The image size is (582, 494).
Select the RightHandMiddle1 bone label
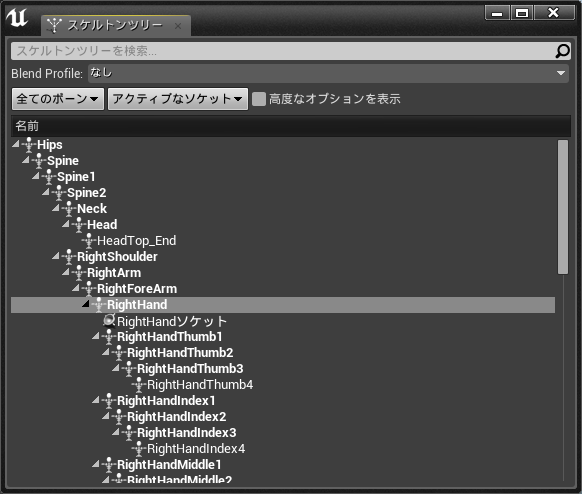click(x=169, y=464)
